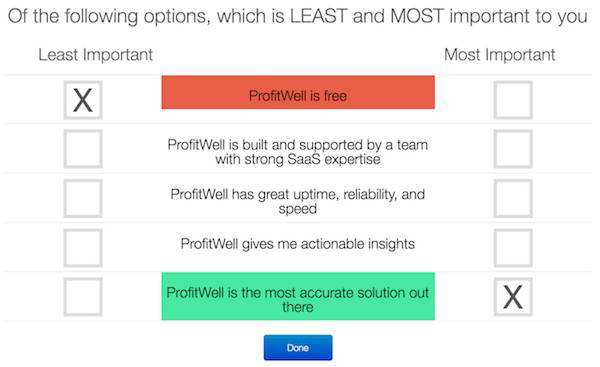Click the Most Important column header
Viewport: 600px width, 367px height.
(x=499, y=55)
